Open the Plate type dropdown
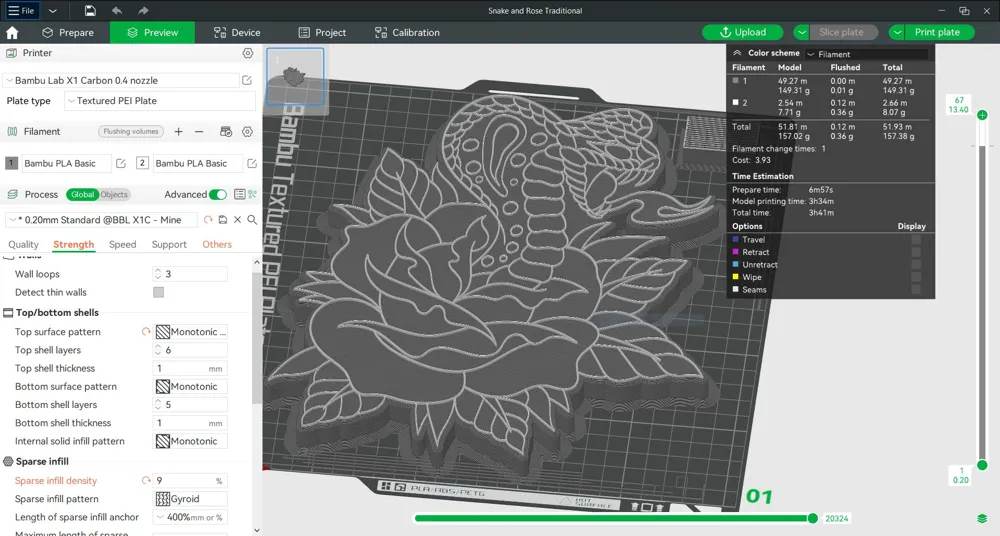1000x536 pixels. tap(159, 101)
